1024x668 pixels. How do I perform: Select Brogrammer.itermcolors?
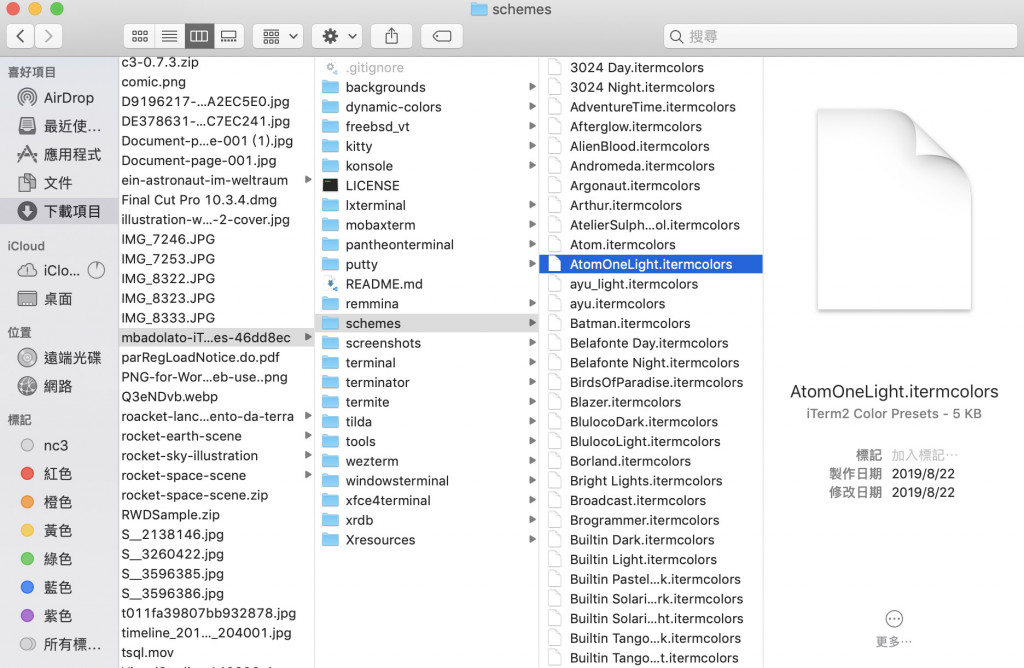(651, 520)
